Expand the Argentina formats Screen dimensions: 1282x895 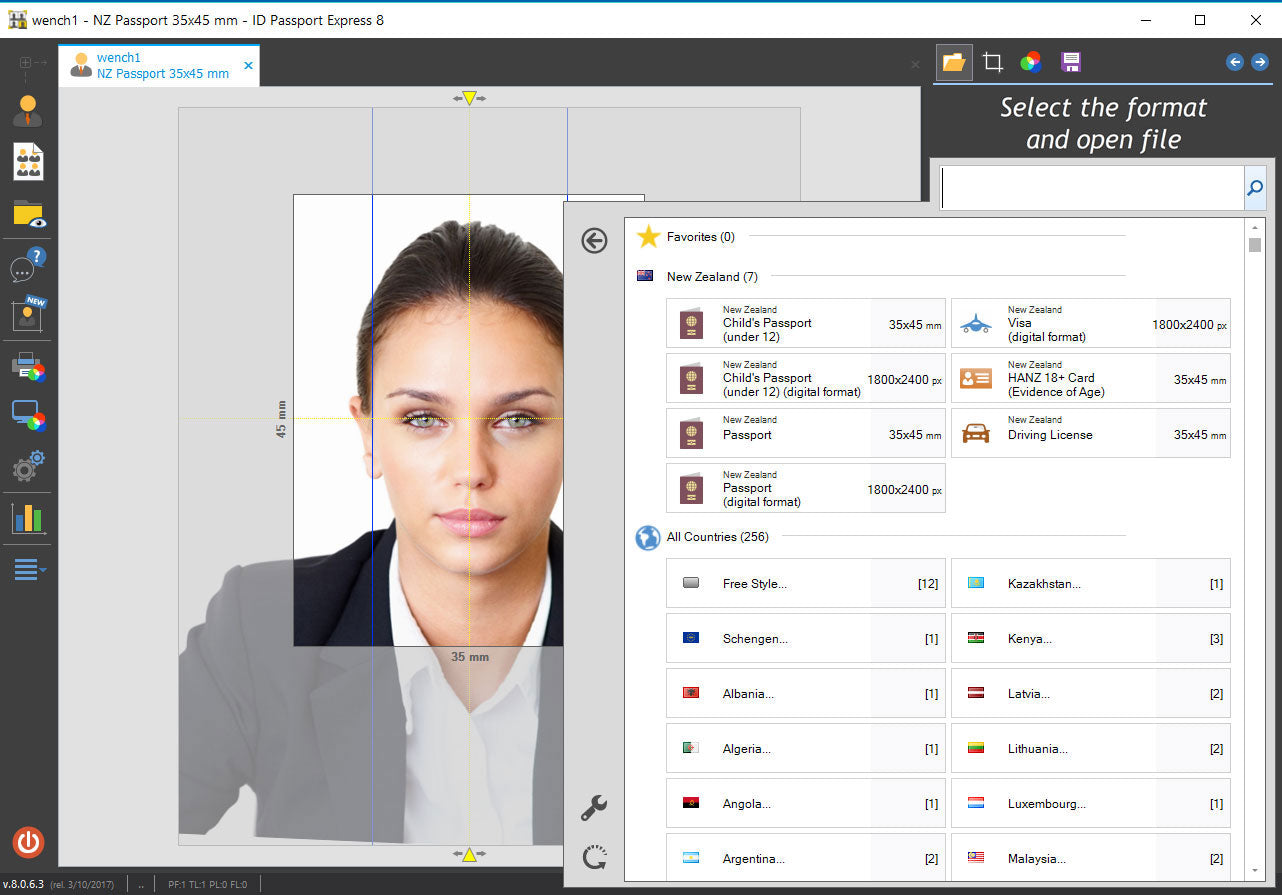806,857
